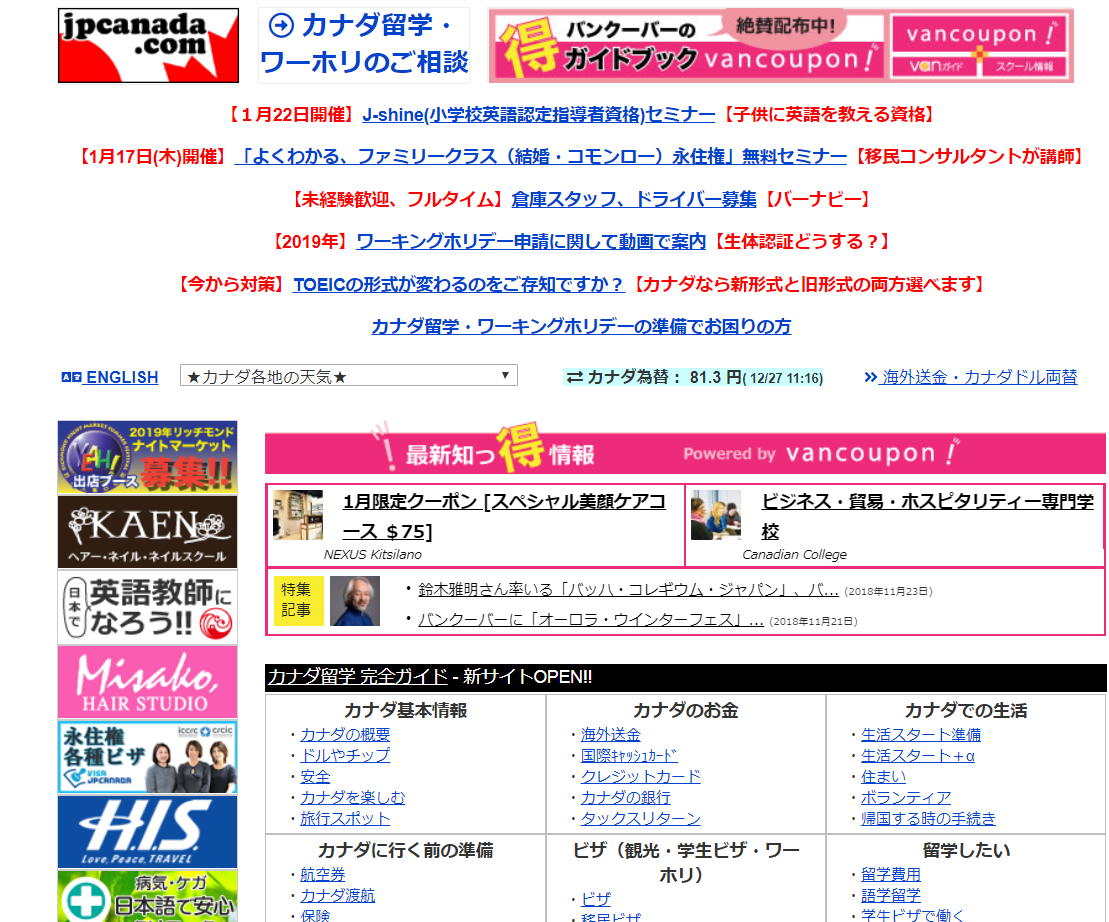Open カナダ留学・ワーホリのご相談 banner
The width and height of the screenshot is (1109, 922).
pos(364,45)
